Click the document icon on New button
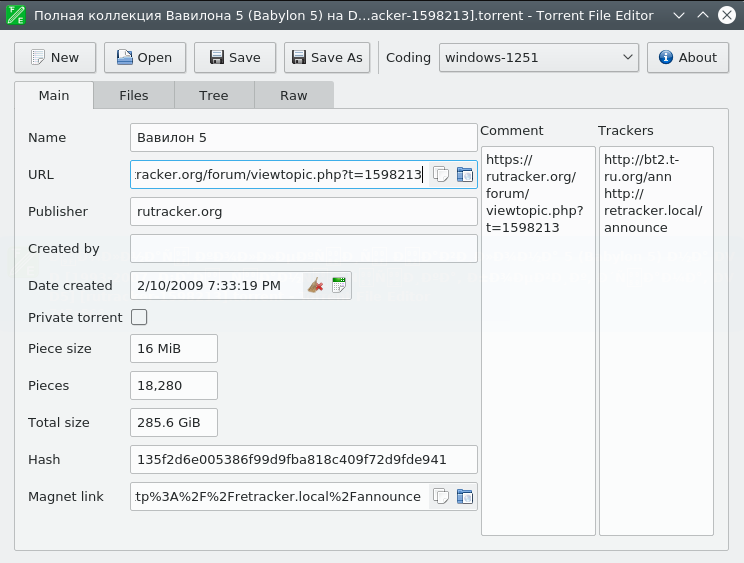Screen dimensions: 744x563 (37, 57)
